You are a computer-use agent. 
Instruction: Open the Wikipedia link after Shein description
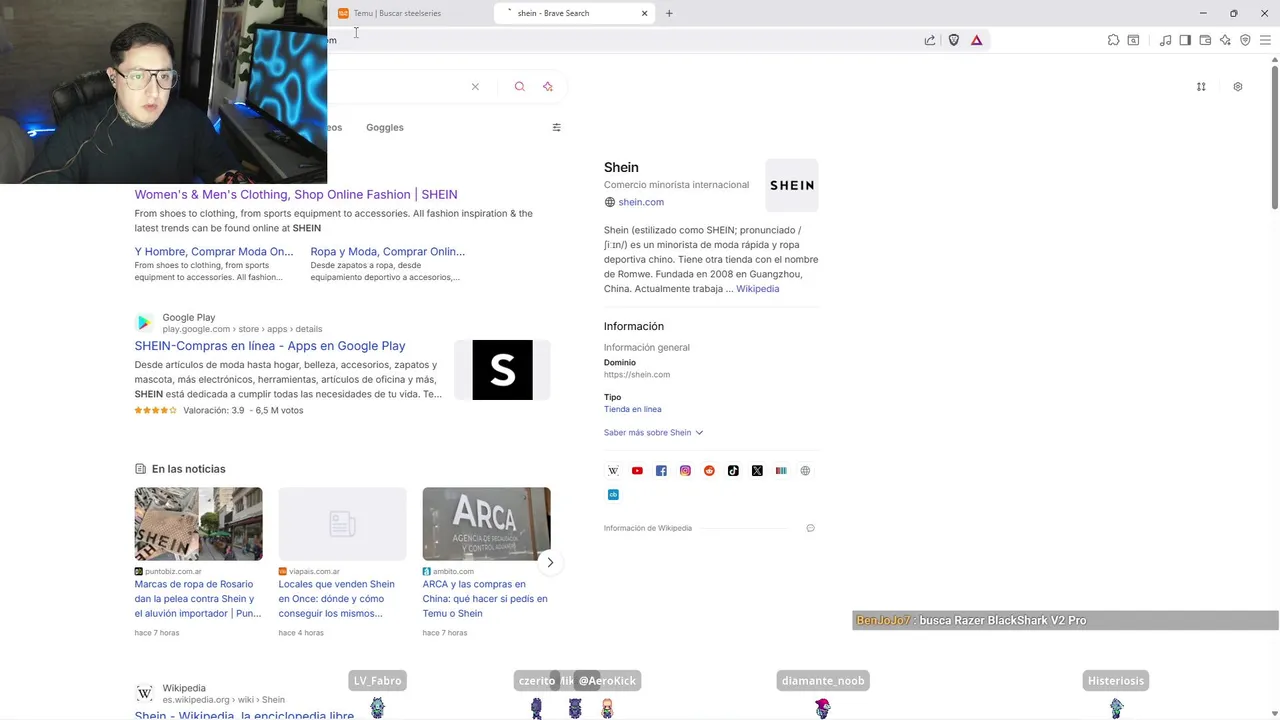[x=757, y=289]
